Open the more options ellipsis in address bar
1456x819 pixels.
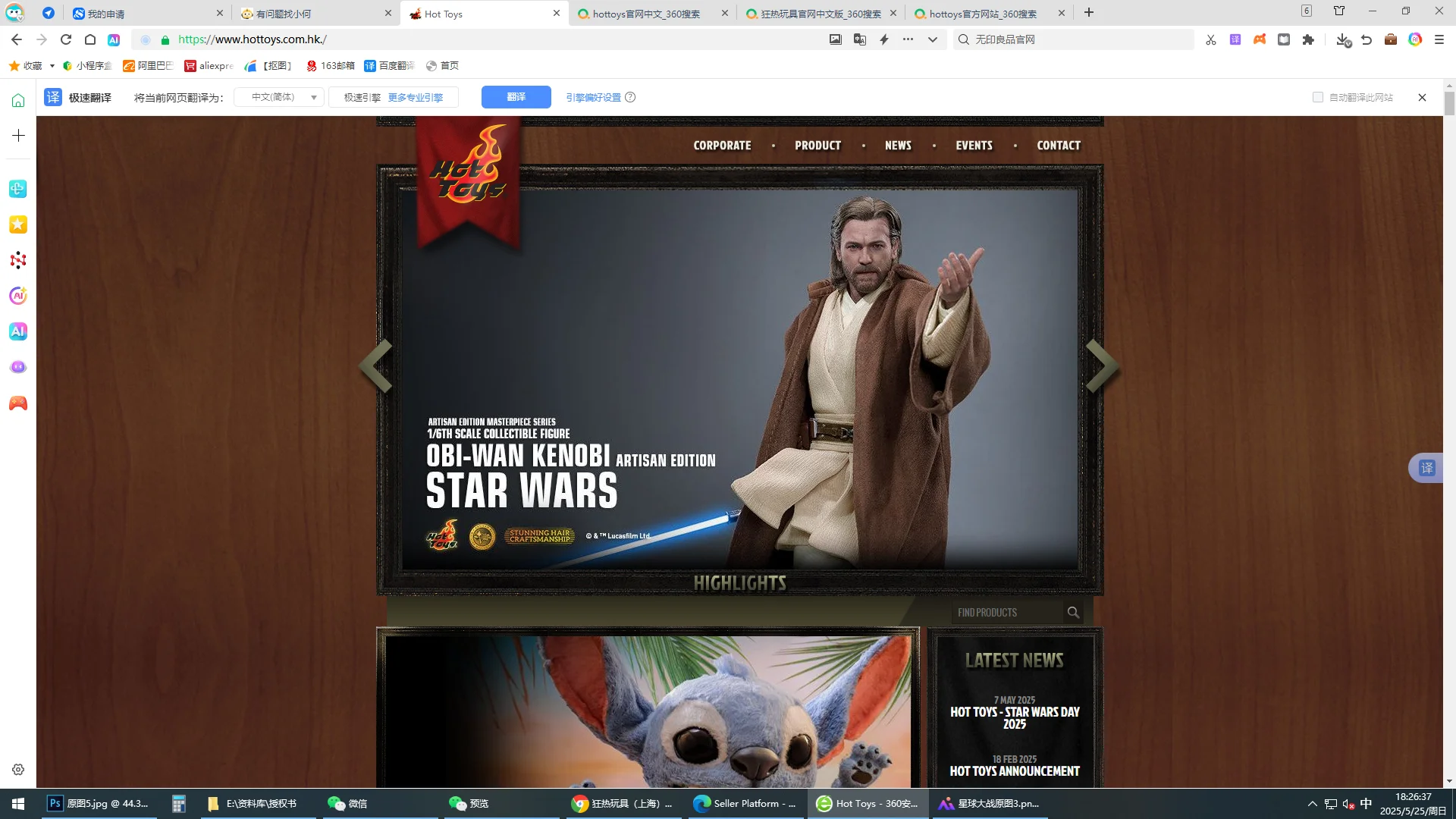(x=908, y=39)
